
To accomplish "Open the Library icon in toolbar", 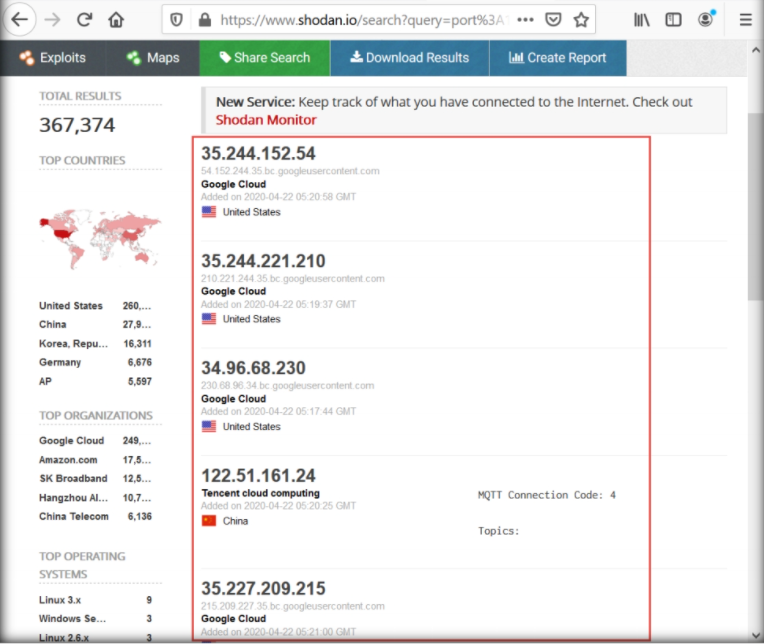I will pyautogui.click(x=642, y=20).
